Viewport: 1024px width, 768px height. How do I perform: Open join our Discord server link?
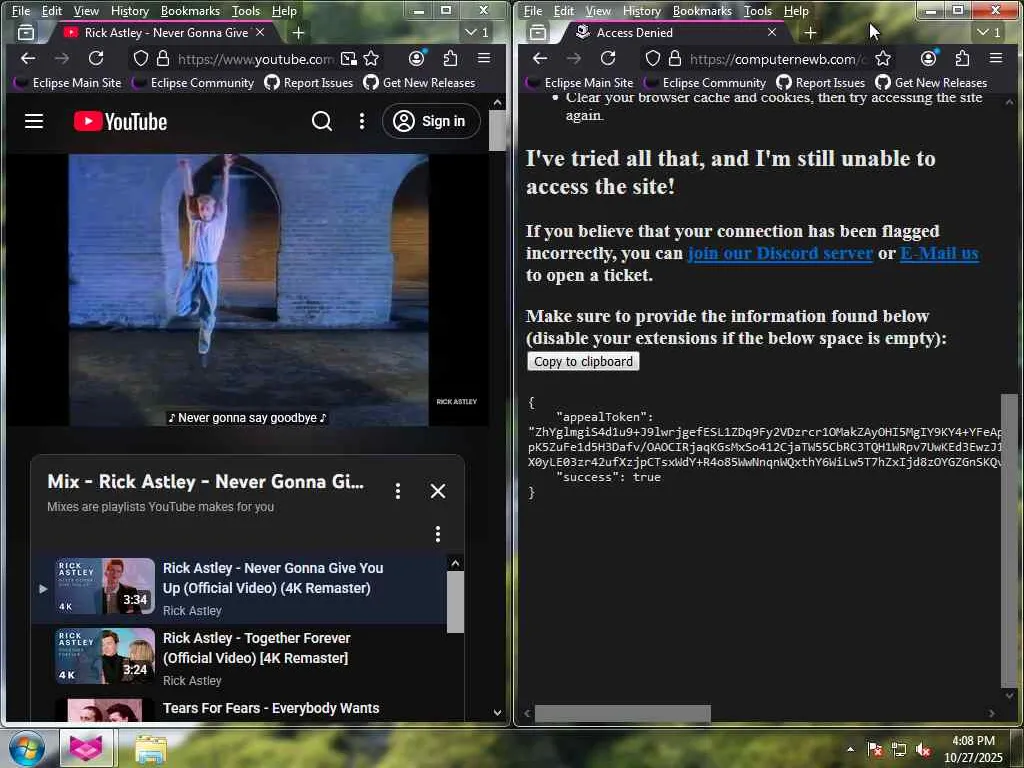780,253
